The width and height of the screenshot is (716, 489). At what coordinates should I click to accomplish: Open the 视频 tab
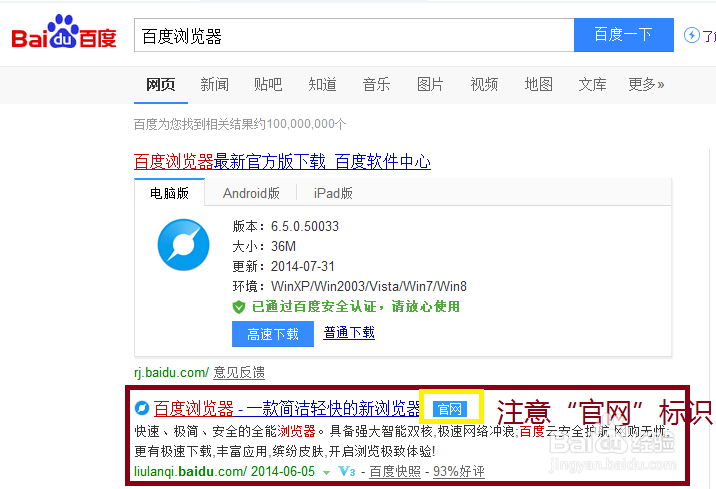tap(484, 84)
